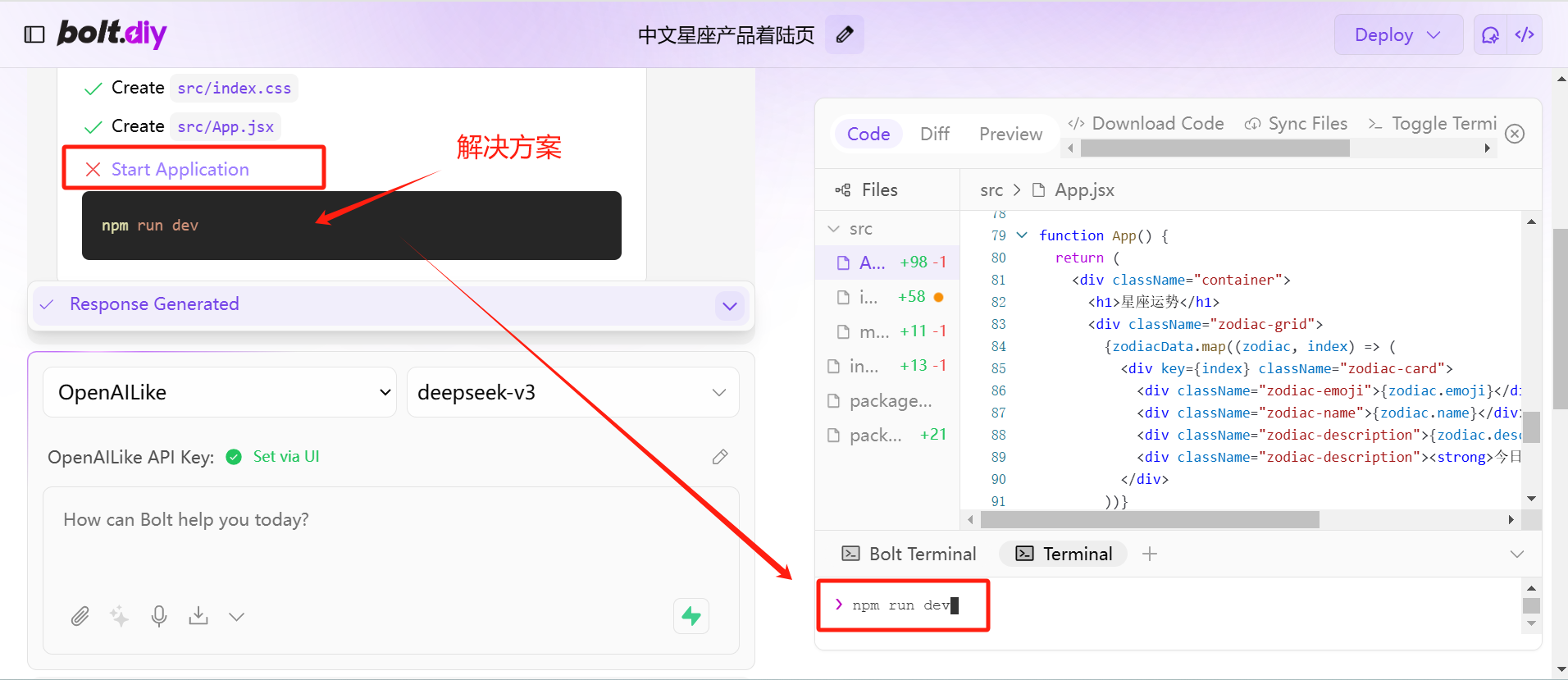Click the paperclip attach file icon

coord(80,616)
